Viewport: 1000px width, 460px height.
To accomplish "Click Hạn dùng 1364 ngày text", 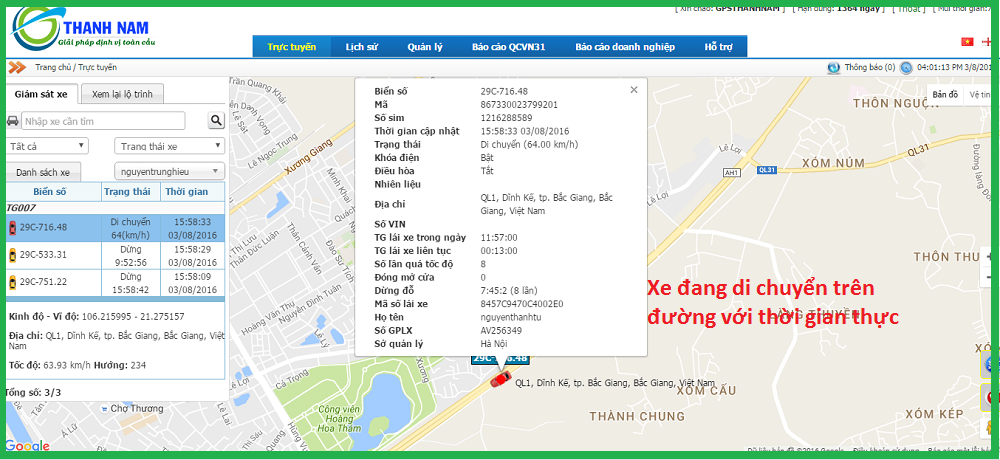I will (x=838, y=8).
